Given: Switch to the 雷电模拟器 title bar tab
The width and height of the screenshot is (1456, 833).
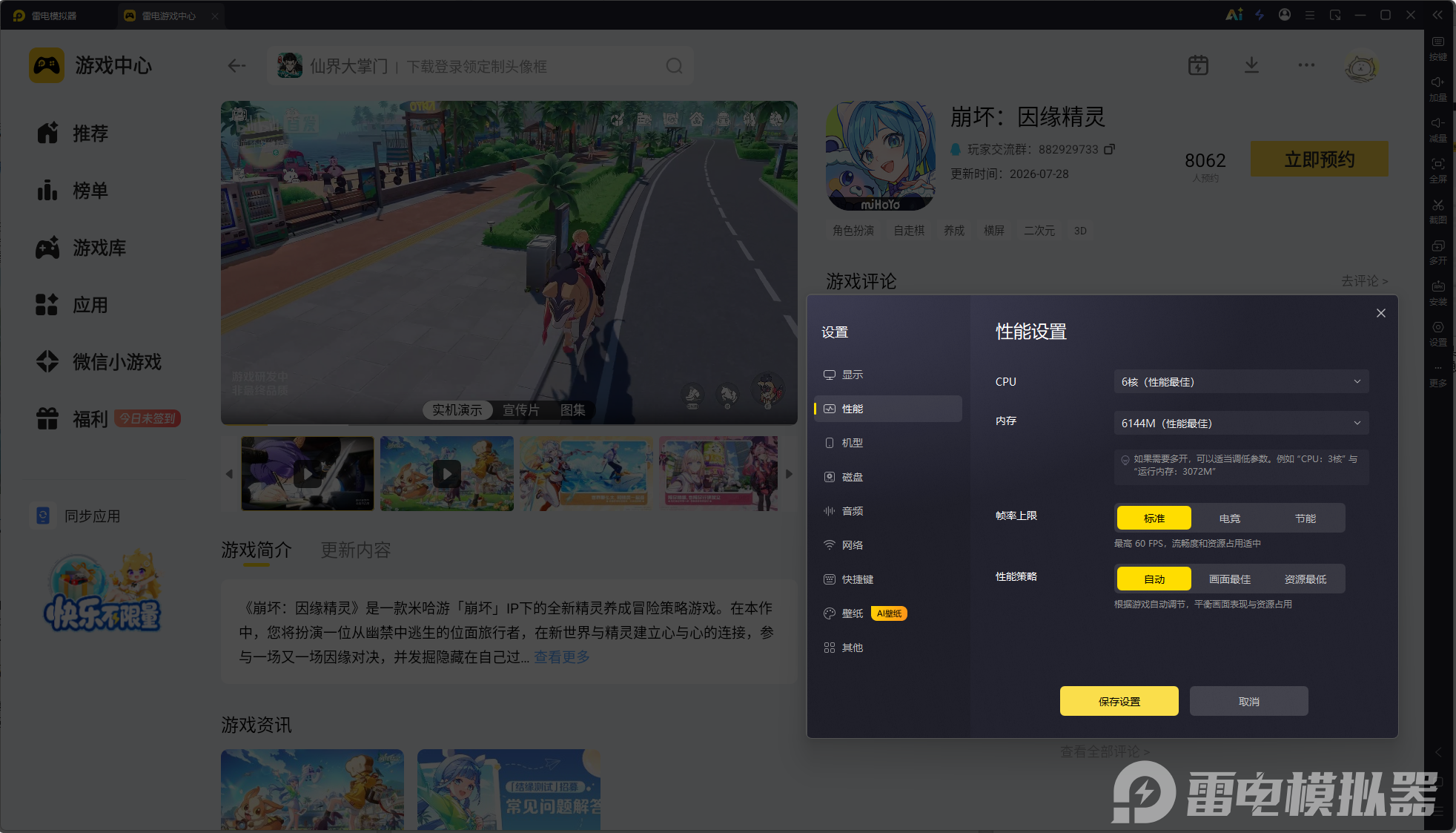Looking at the screenshot, I should [x=46, y=16].
